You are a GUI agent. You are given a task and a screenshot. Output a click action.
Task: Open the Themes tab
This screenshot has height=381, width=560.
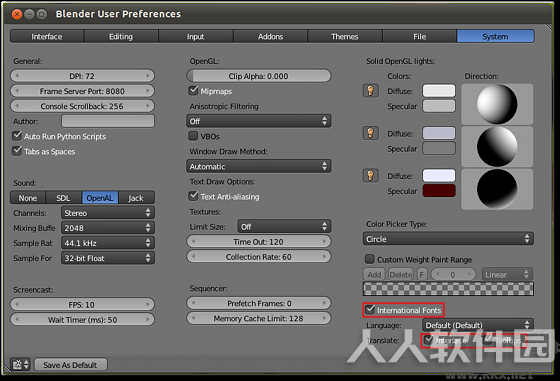[345, 36]
